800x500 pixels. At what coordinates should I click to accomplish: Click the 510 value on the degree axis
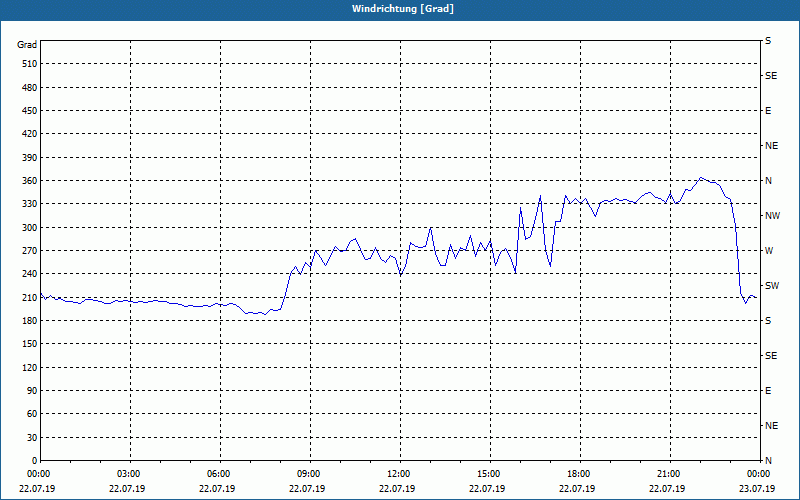coord(29,64)
